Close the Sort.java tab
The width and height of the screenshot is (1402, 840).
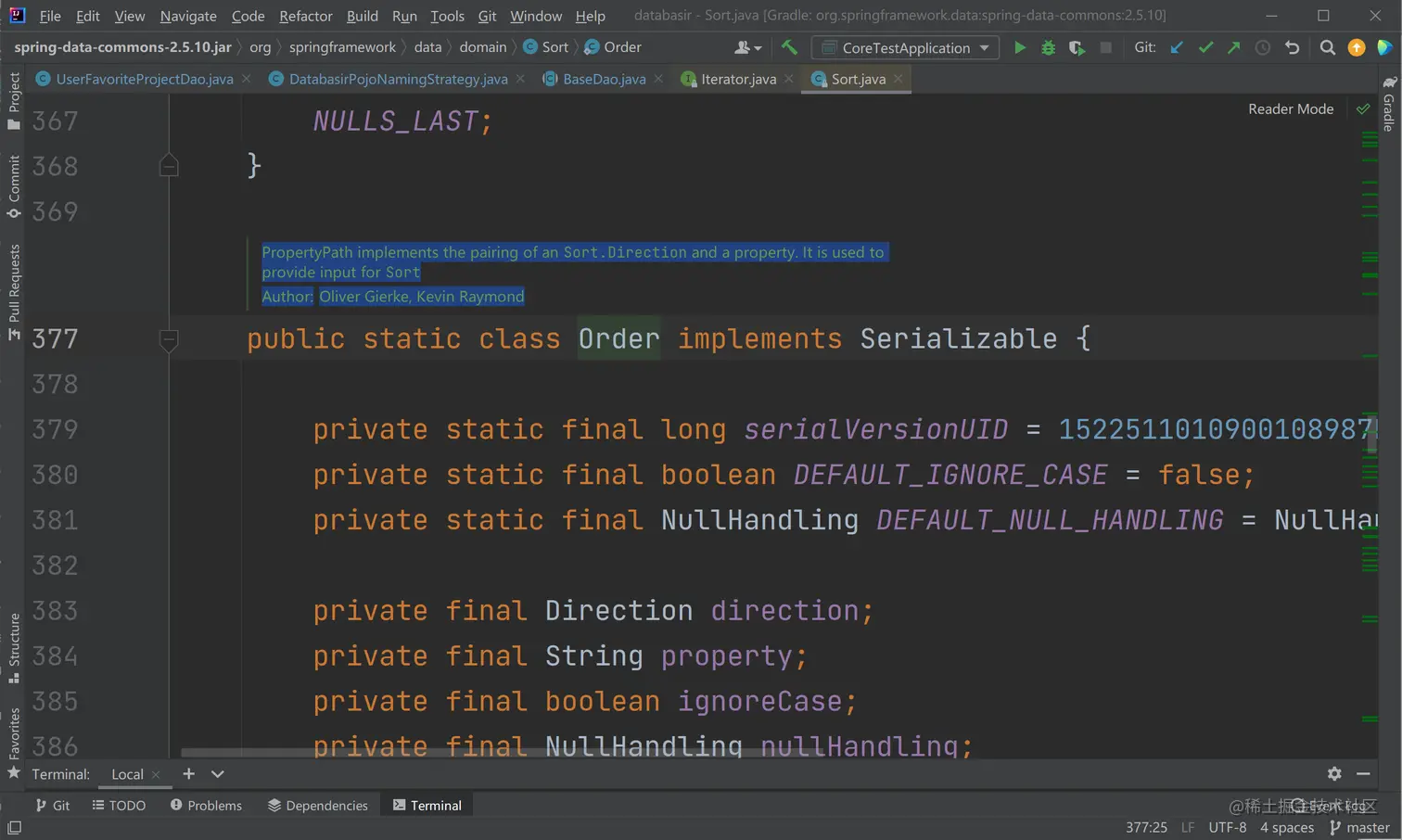899,79
